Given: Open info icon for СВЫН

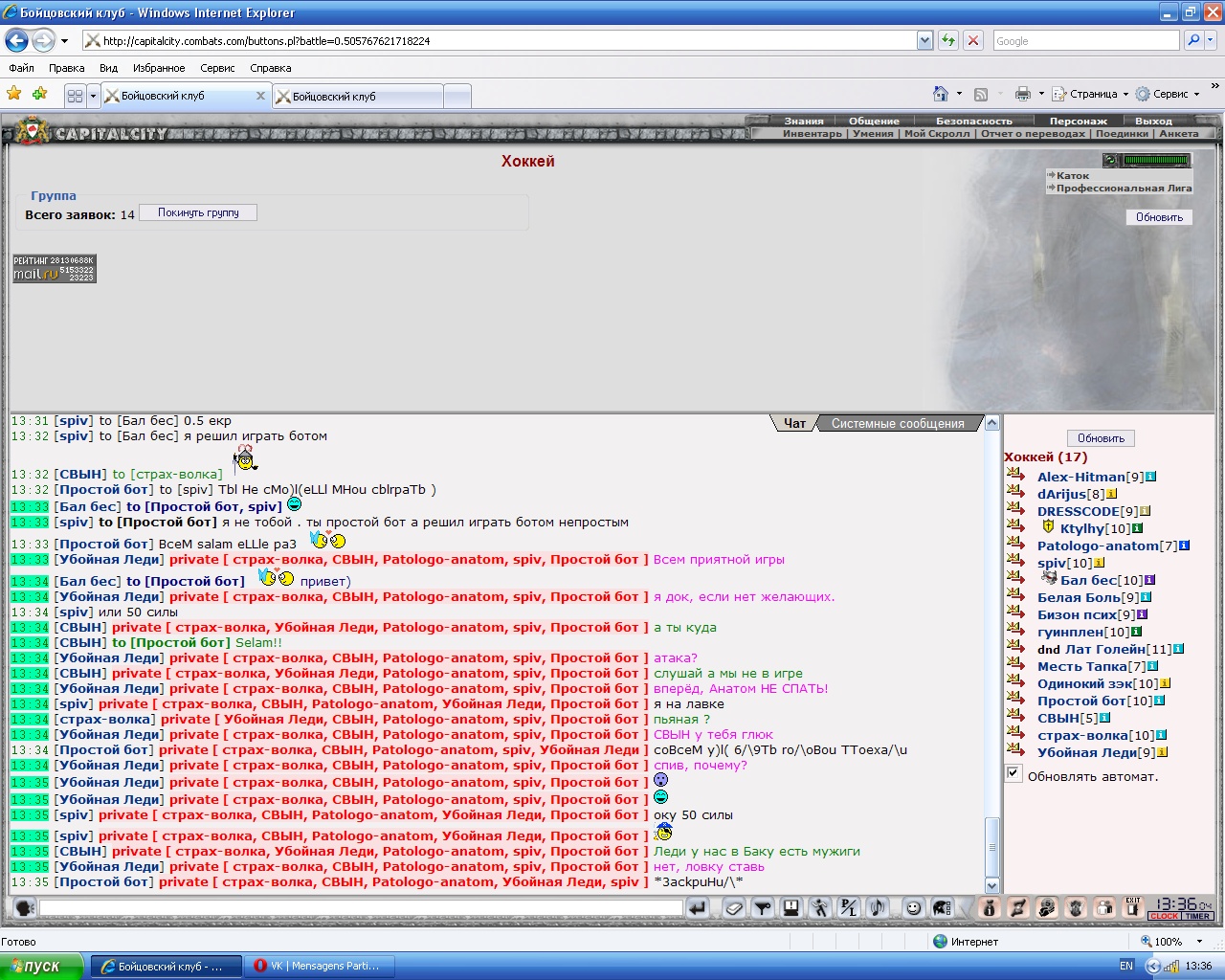Looking at the screenshot, I should pyautogui.click(x=1105, y=718).
